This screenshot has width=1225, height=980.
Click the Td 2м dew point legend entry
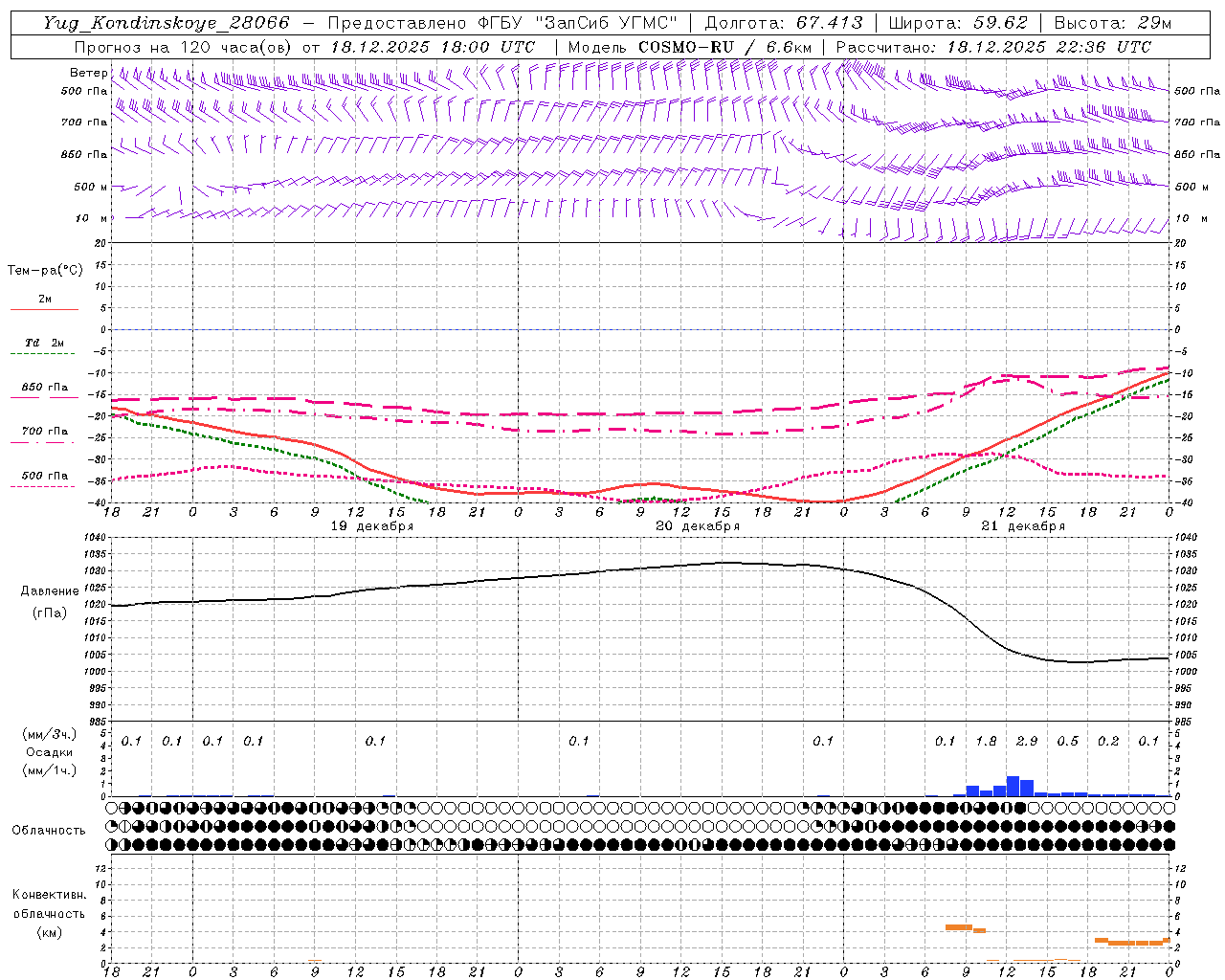click(45, 343)
